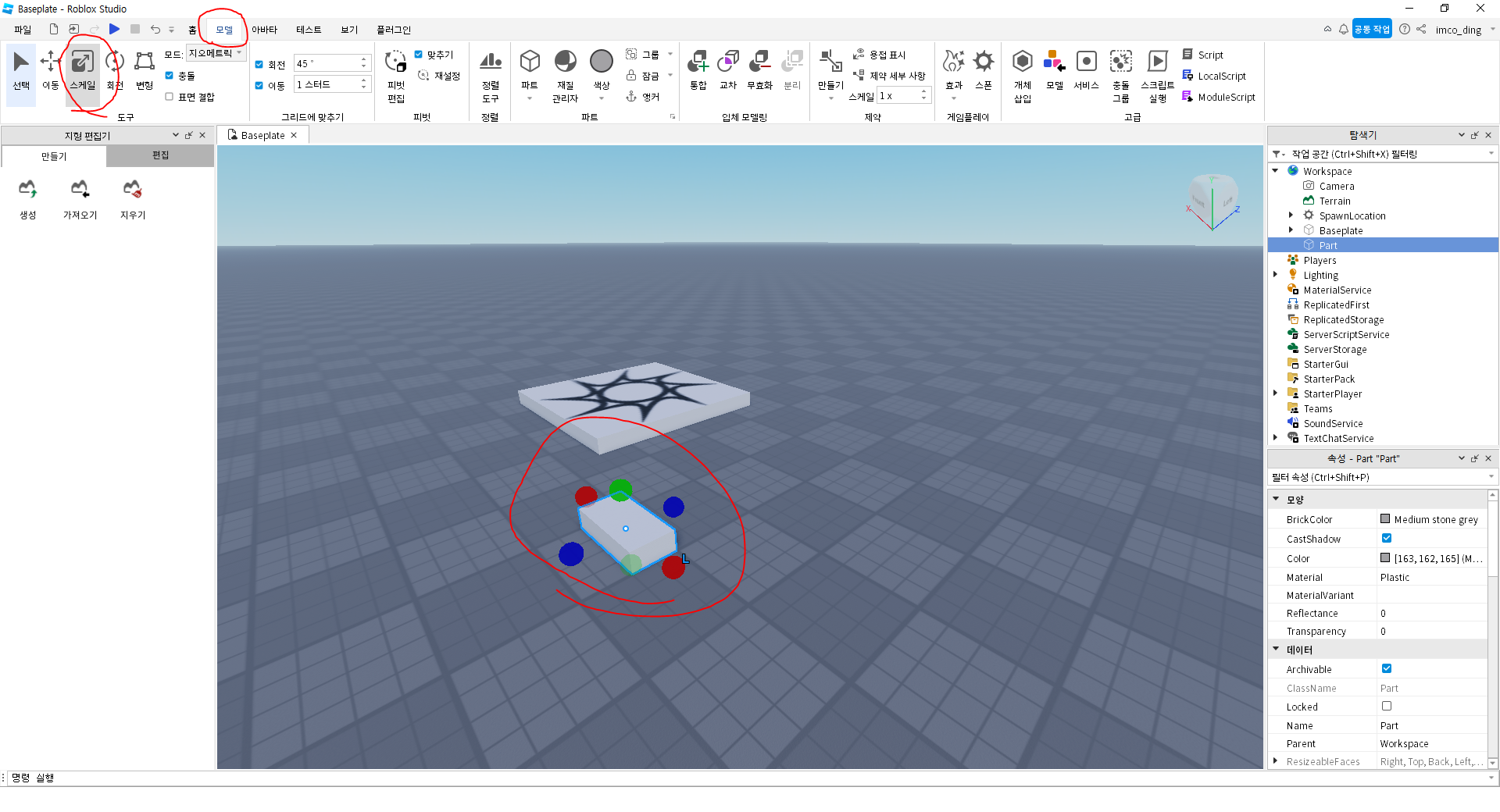Toggle the 충돌 (Collisions) checkbox

pyautogui.click(x=169, y=76)
